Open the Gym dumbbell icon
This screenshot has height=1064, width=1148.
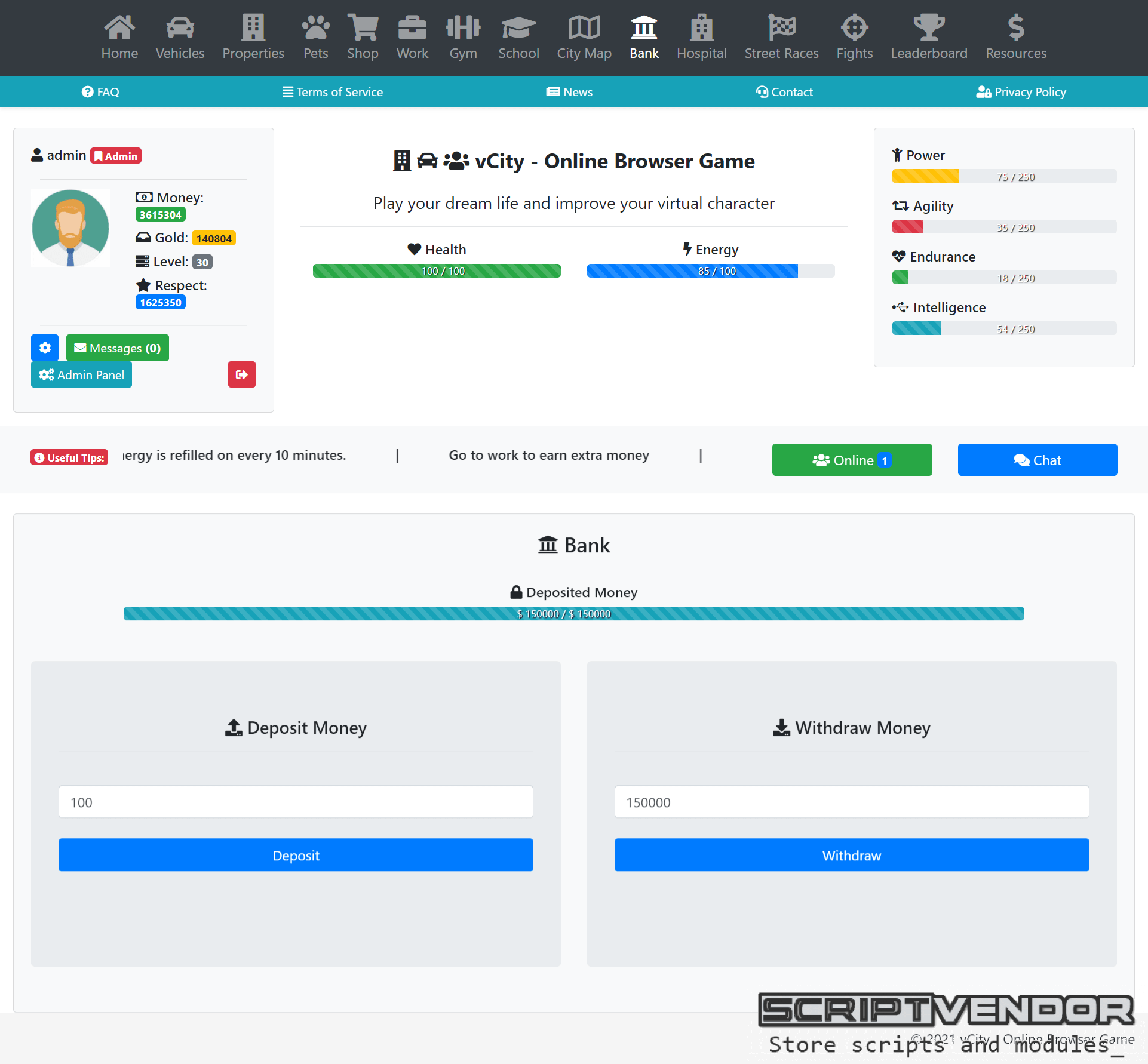(x=463, y=27)
